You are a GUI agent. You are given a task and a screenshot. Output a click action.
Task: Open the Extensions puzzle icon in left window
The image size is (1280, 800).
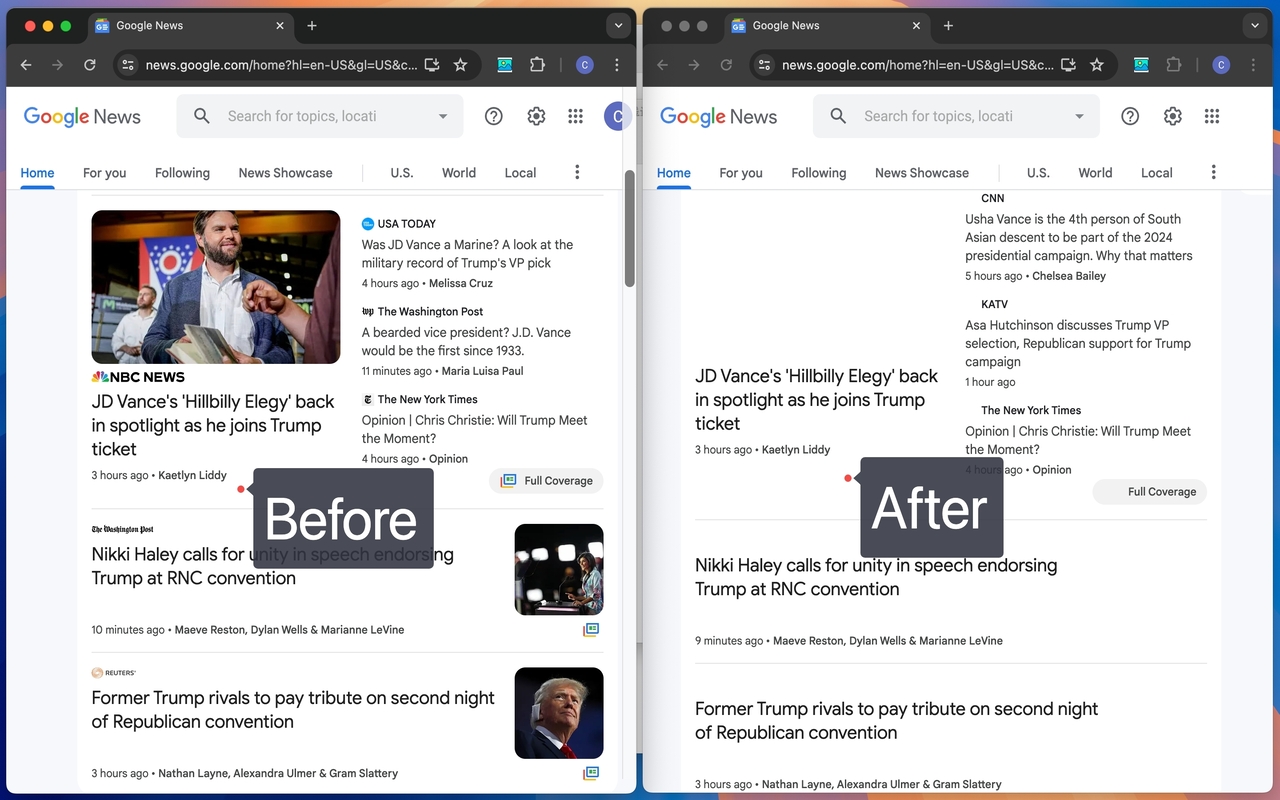[x=537, y=65]
